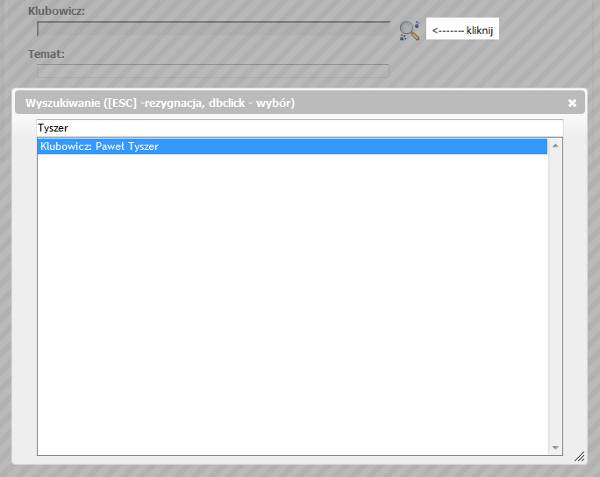Focus the Temat input field
Screen dimensions: 600x477
coord(213,70)
